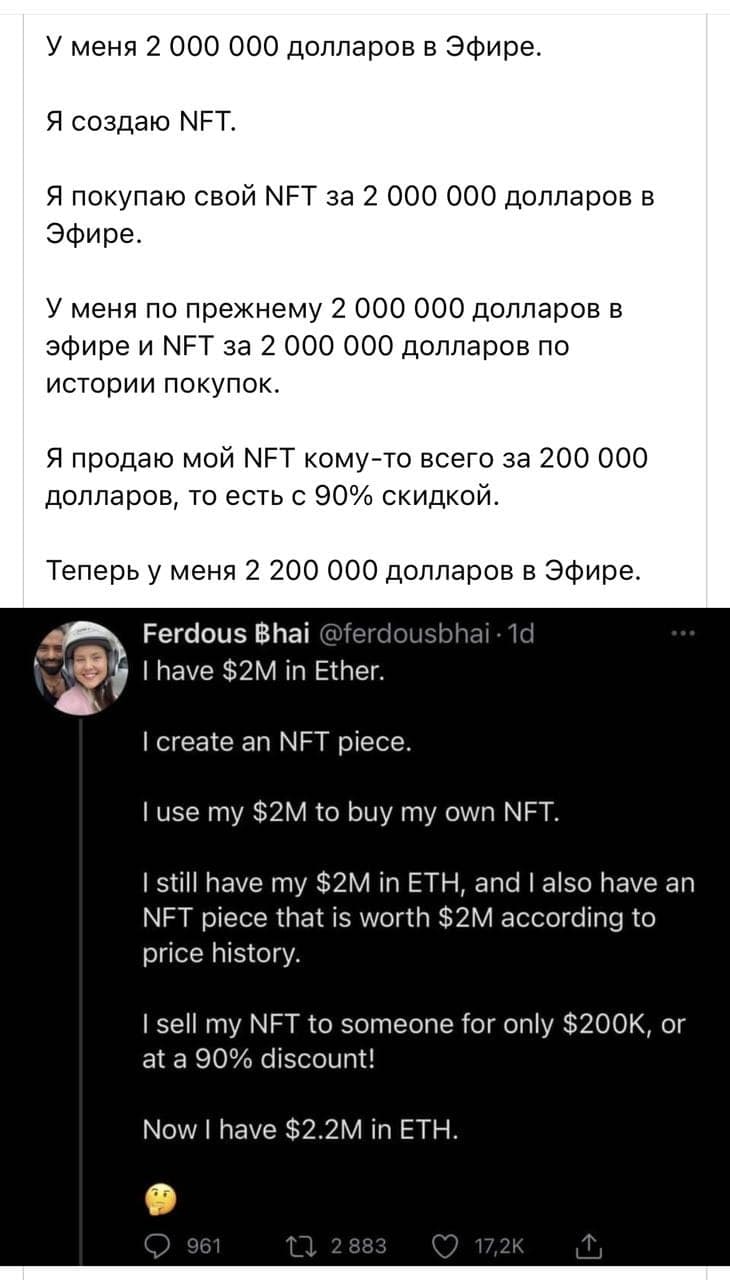Open the @ferdousbhai handle link

click(404, 636)
